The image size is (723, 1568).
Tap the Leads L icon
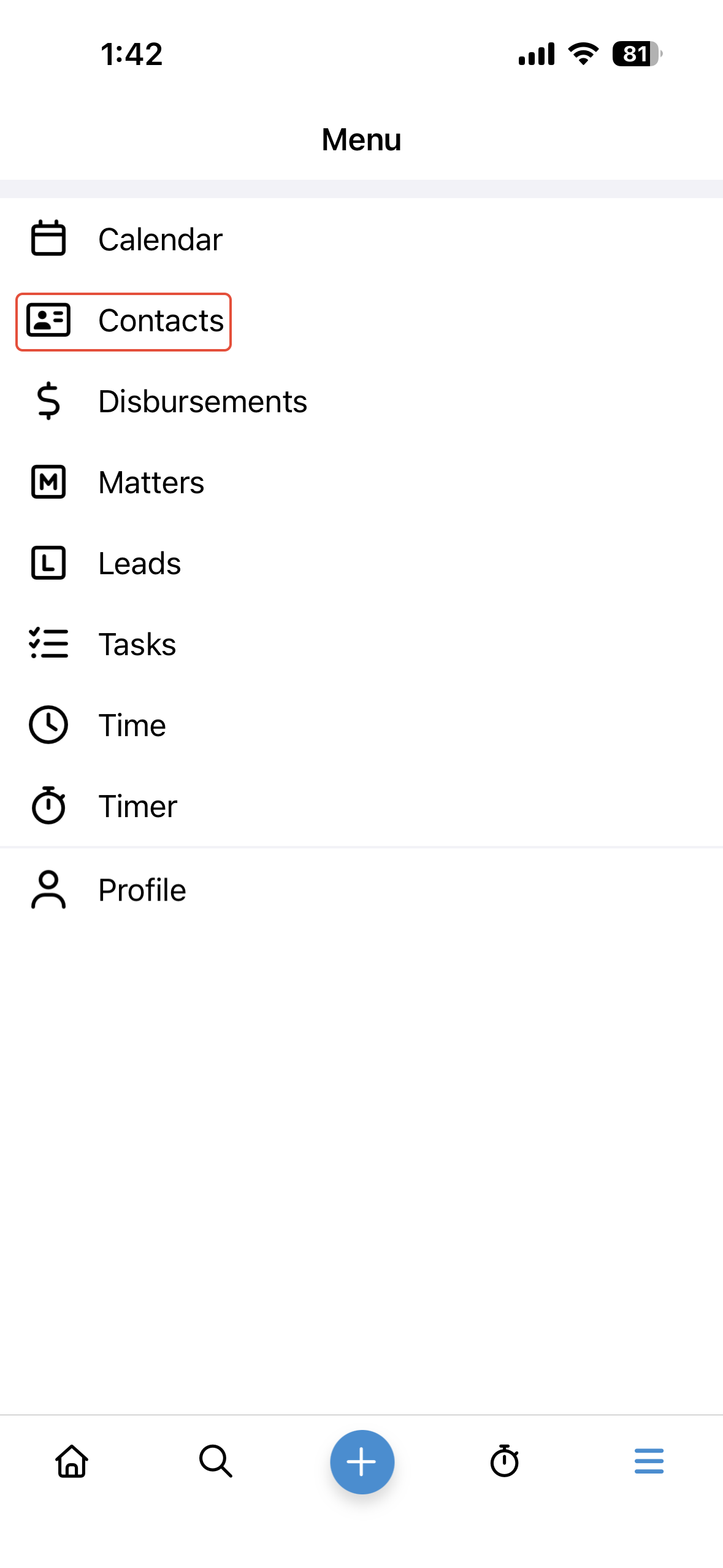48,563
